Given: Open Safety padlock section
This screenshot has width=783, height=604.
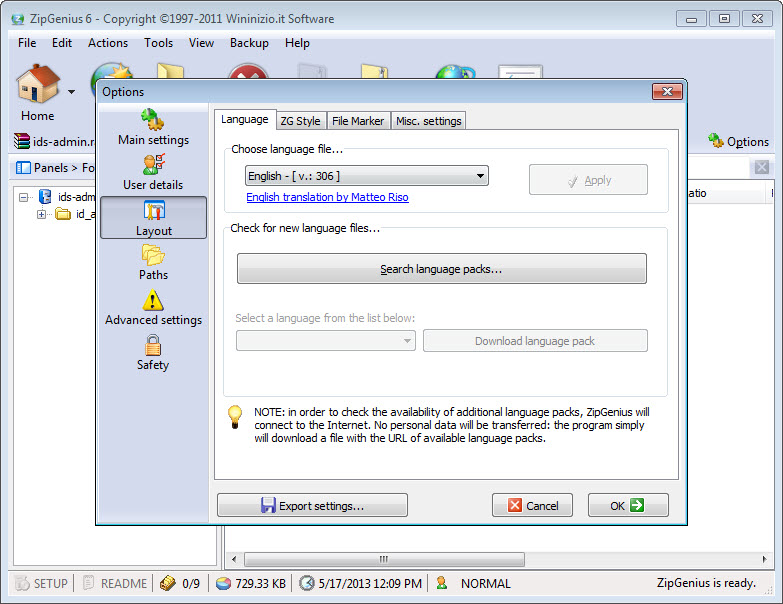Looking at the screenshot, I should pos(153,352).
